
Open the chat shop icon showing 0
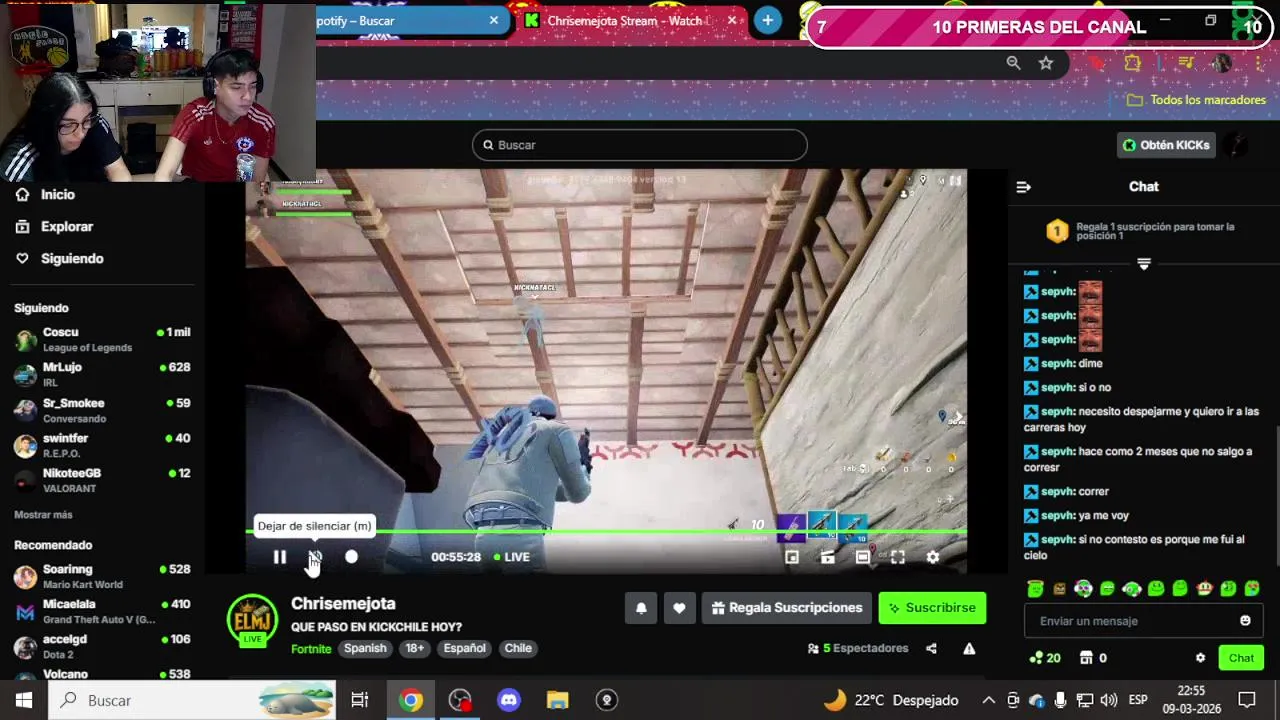click(x=1091, y=658)
